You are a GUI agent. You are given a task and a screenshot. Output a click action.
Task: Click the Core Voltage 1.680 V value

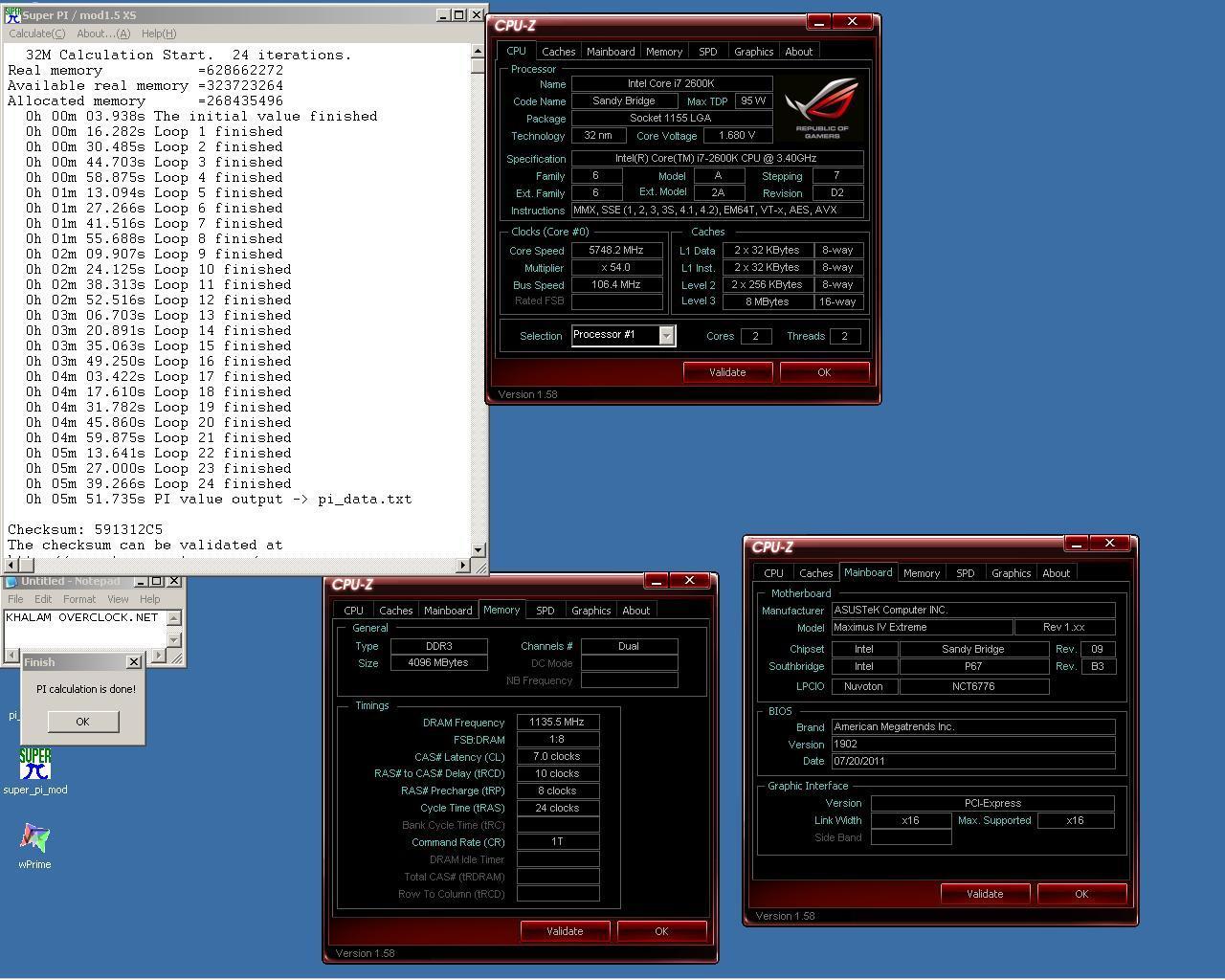coord(737,136)
